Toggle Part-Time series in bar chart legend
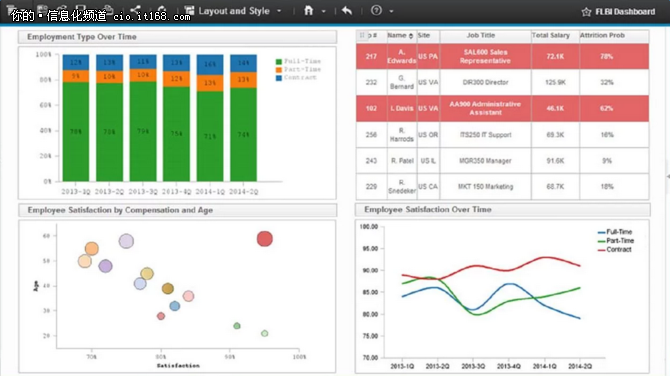This screenshot has height=376, width=670. pos(298,69)
